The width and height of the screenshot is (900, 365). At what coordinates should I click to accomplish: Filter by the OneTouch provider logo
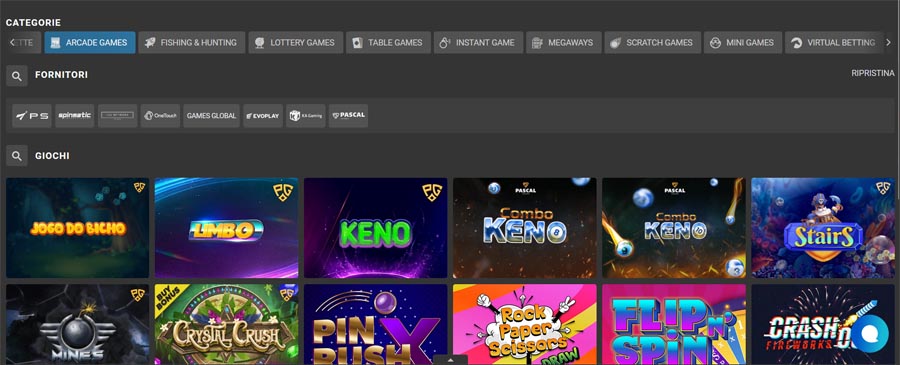click(x=160, y=116)
